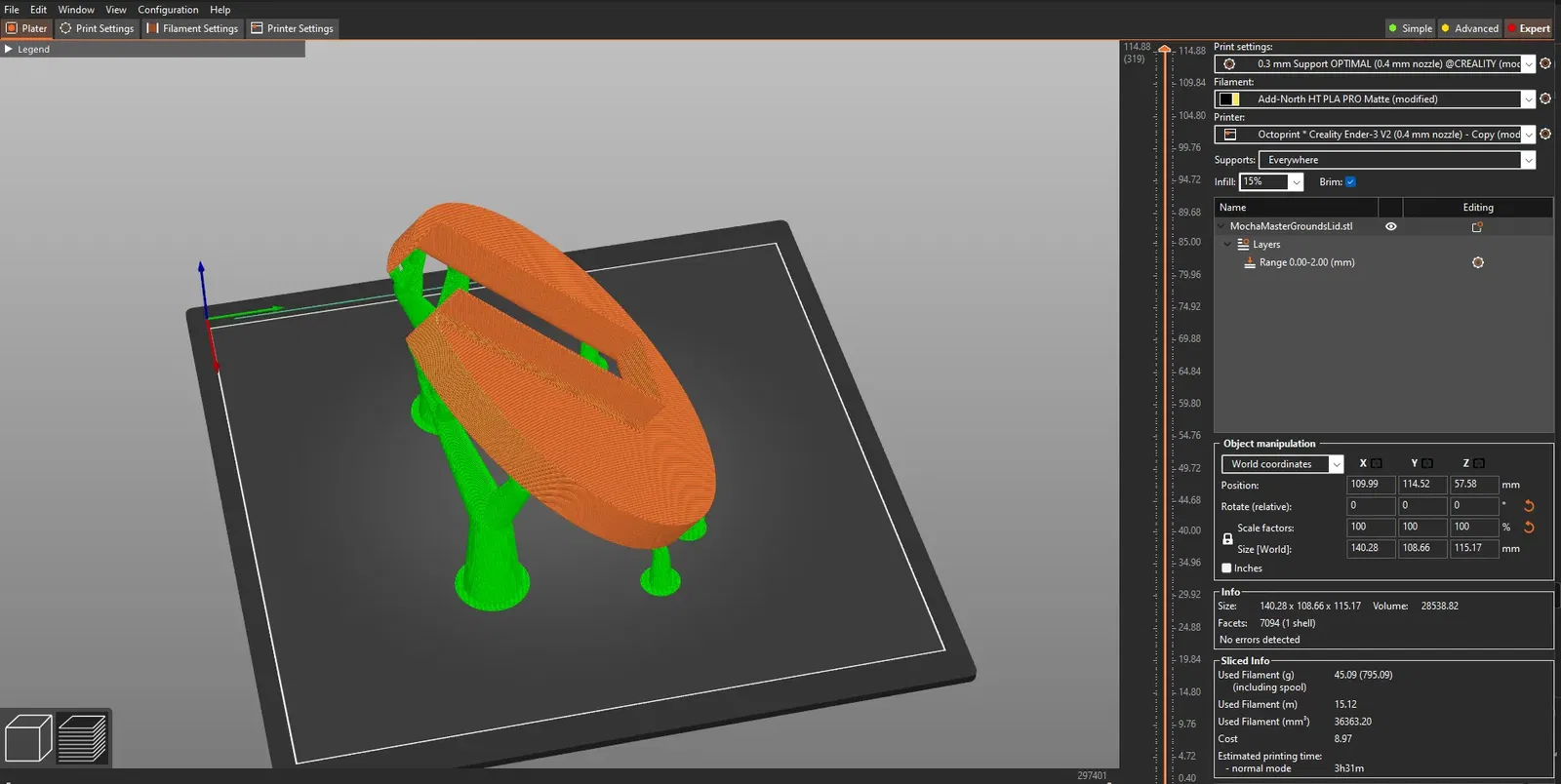The width and height of the screenshot is (1561, 784).
Task: Open the Configuration menu
Action: 168,10
